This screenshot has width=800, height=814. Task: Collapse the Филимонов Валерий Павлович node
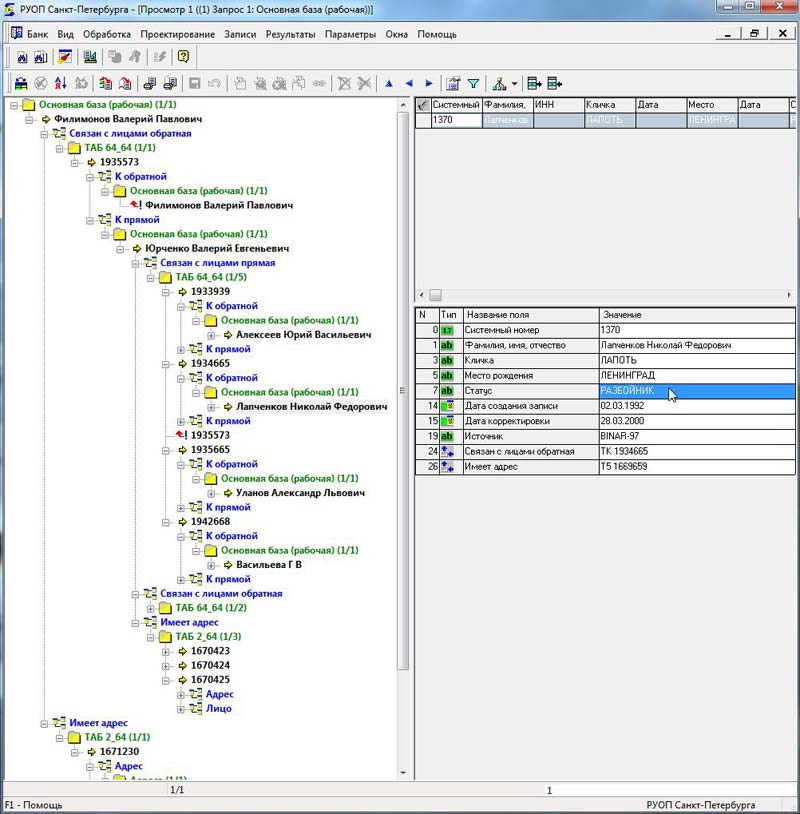click(29, 119)
